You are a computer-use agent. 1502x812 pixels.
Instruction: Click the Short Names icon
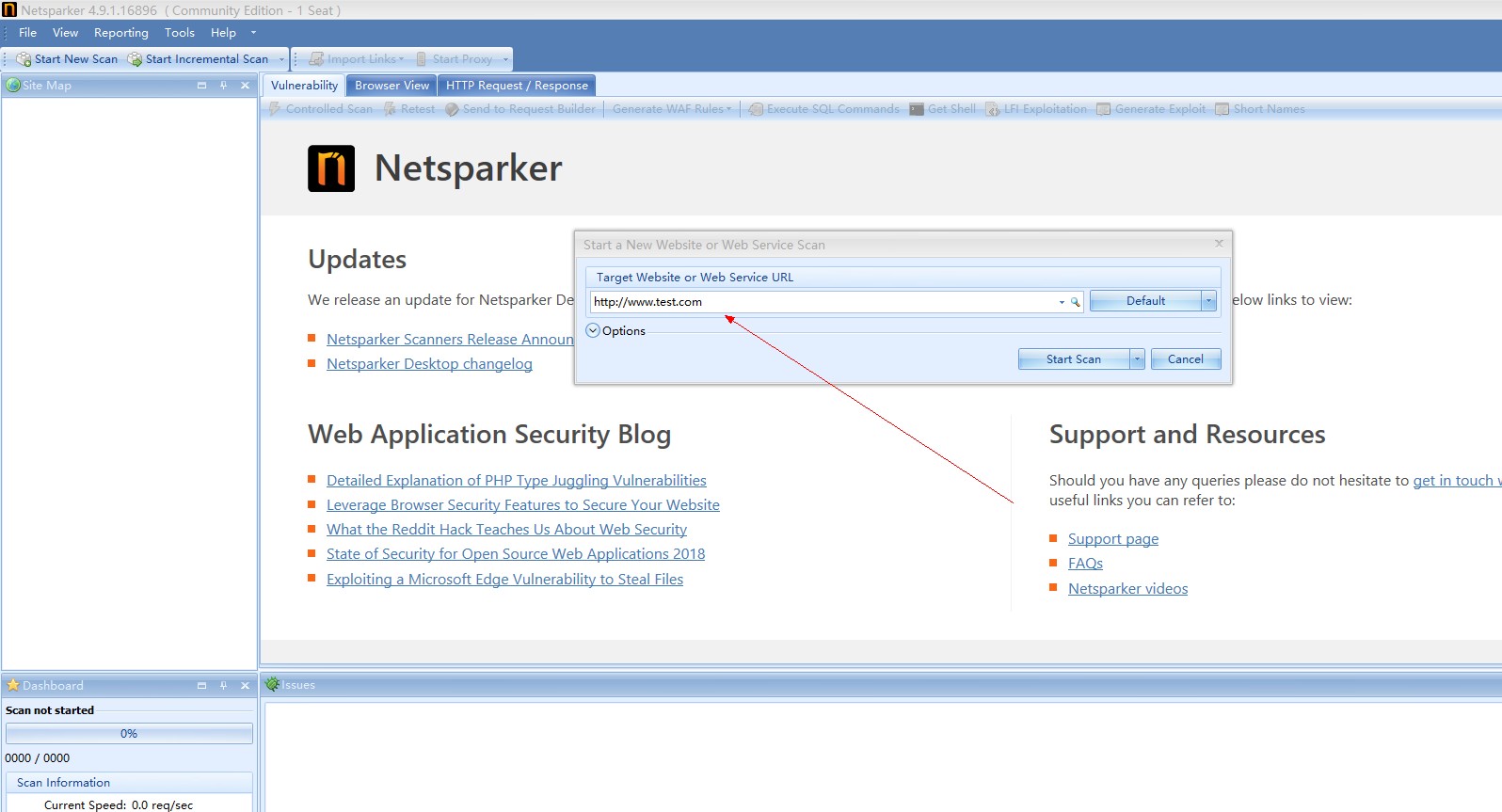click(x=1222, y=109)
